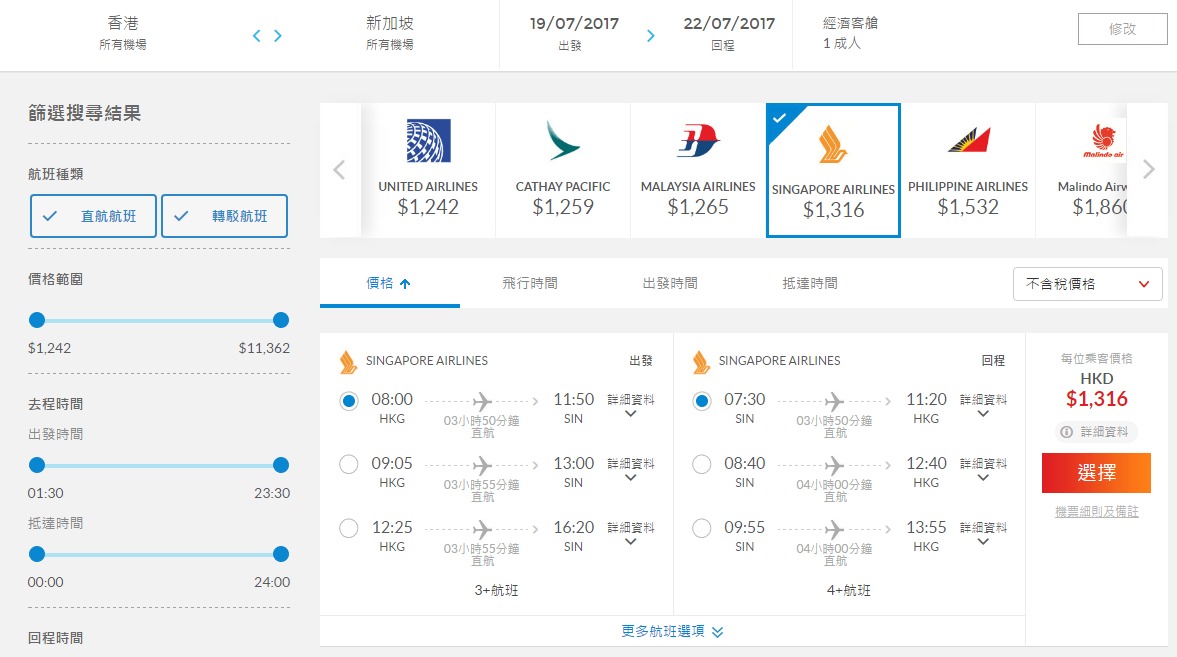
Task: Click the Cathay Pacific logo icon
Action: click(563, 140)
